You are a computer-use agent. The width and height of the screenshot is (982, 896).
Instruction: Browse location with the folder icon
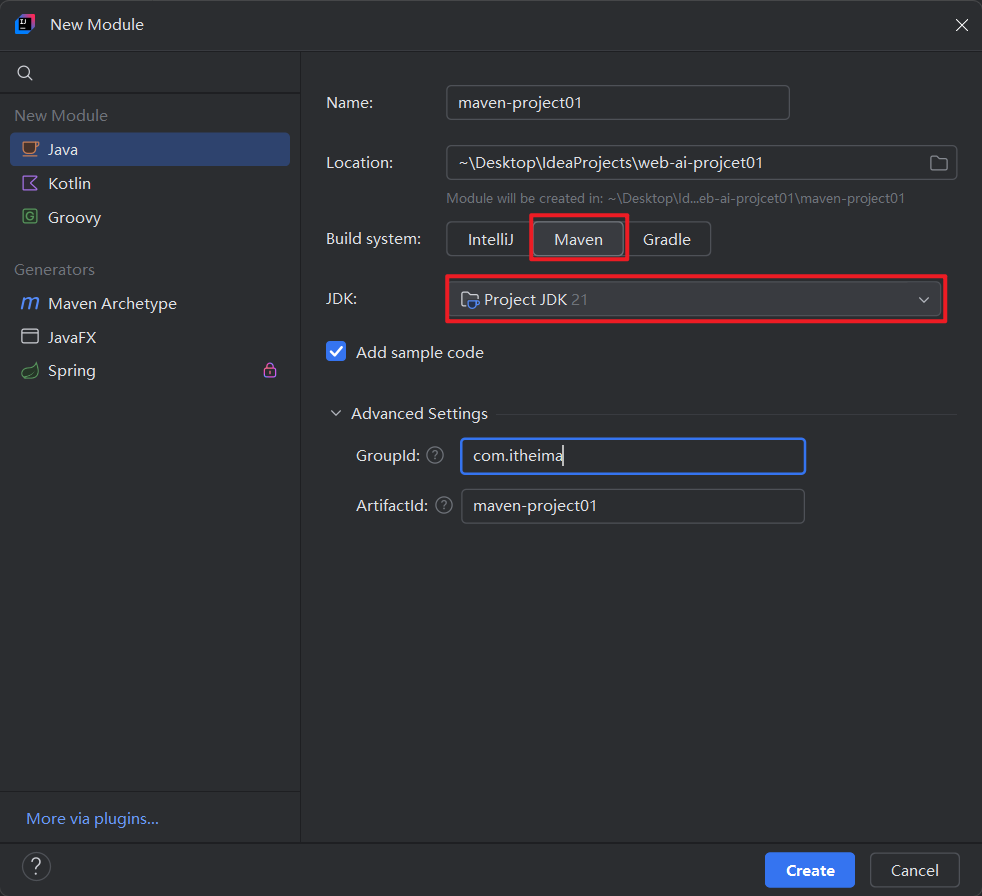pyautogui.click(x=938, y=163)
